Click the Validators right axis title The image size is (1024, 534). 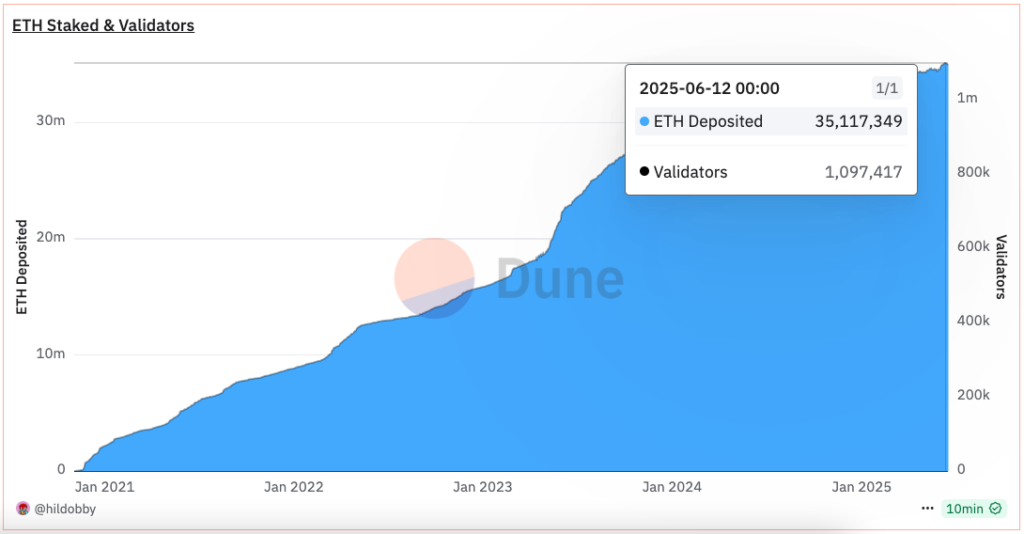[1001, 267]
